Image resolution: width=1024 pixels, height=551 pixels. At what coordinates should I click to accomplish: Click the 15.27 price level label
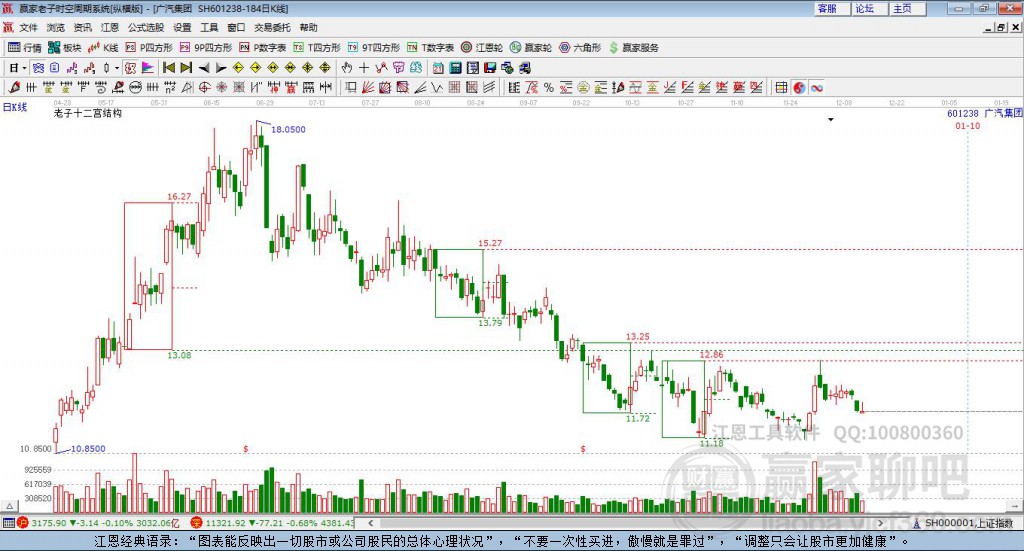tap(490, 243)
